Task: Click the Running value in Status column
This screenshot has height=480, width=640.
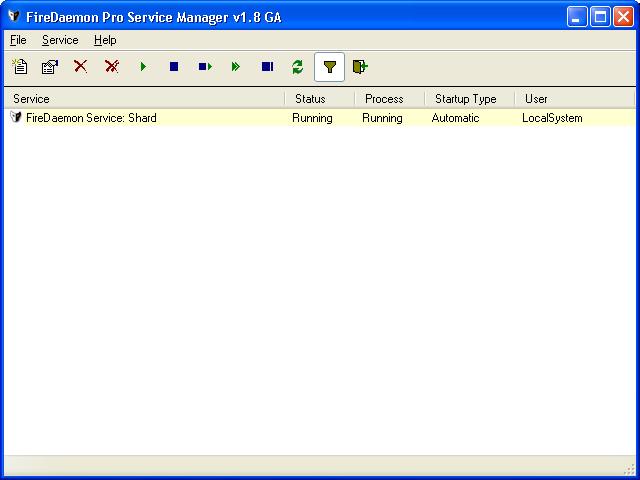Action: pyautogui.click(x=312, y=118)
